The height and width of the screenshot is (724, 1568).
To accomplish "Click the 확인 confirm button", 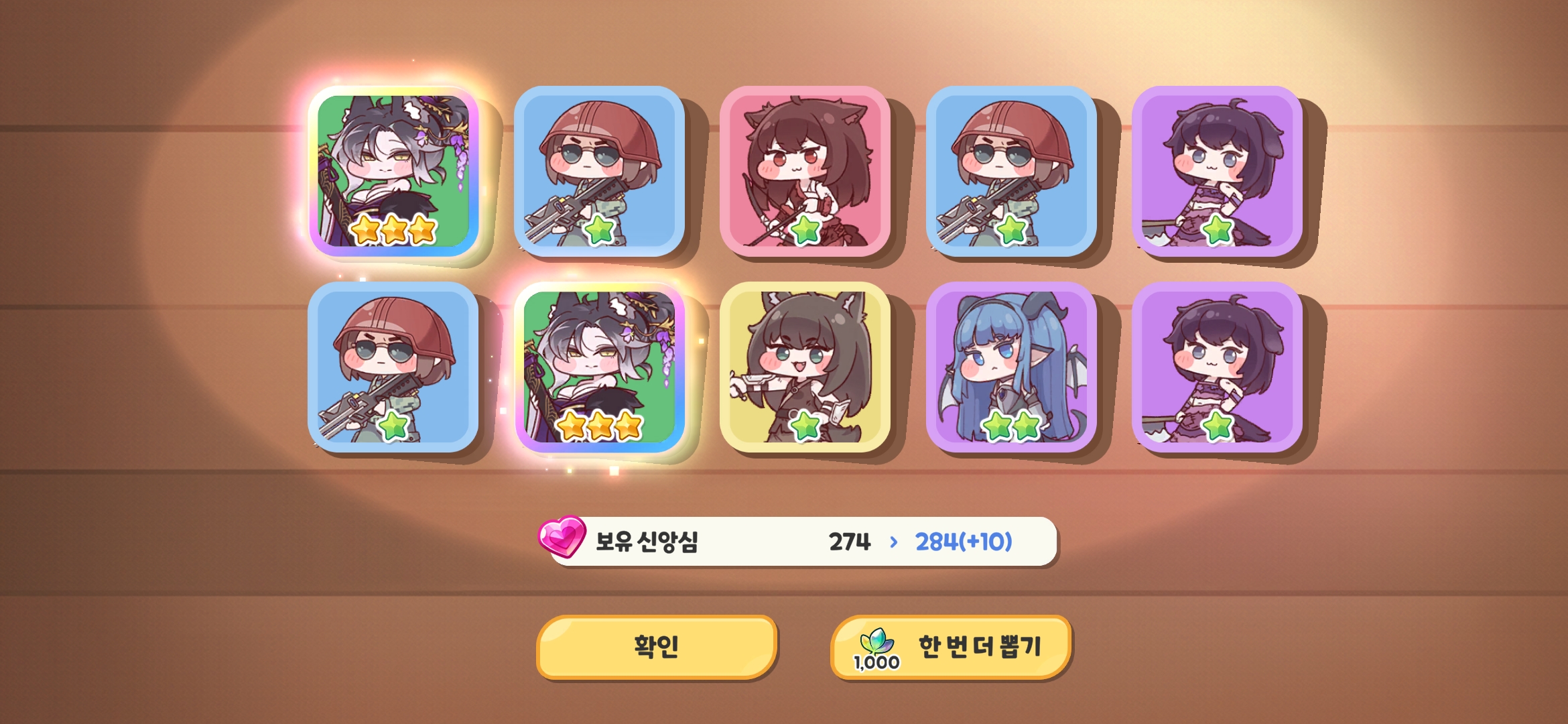I will (x=657, y=647).
